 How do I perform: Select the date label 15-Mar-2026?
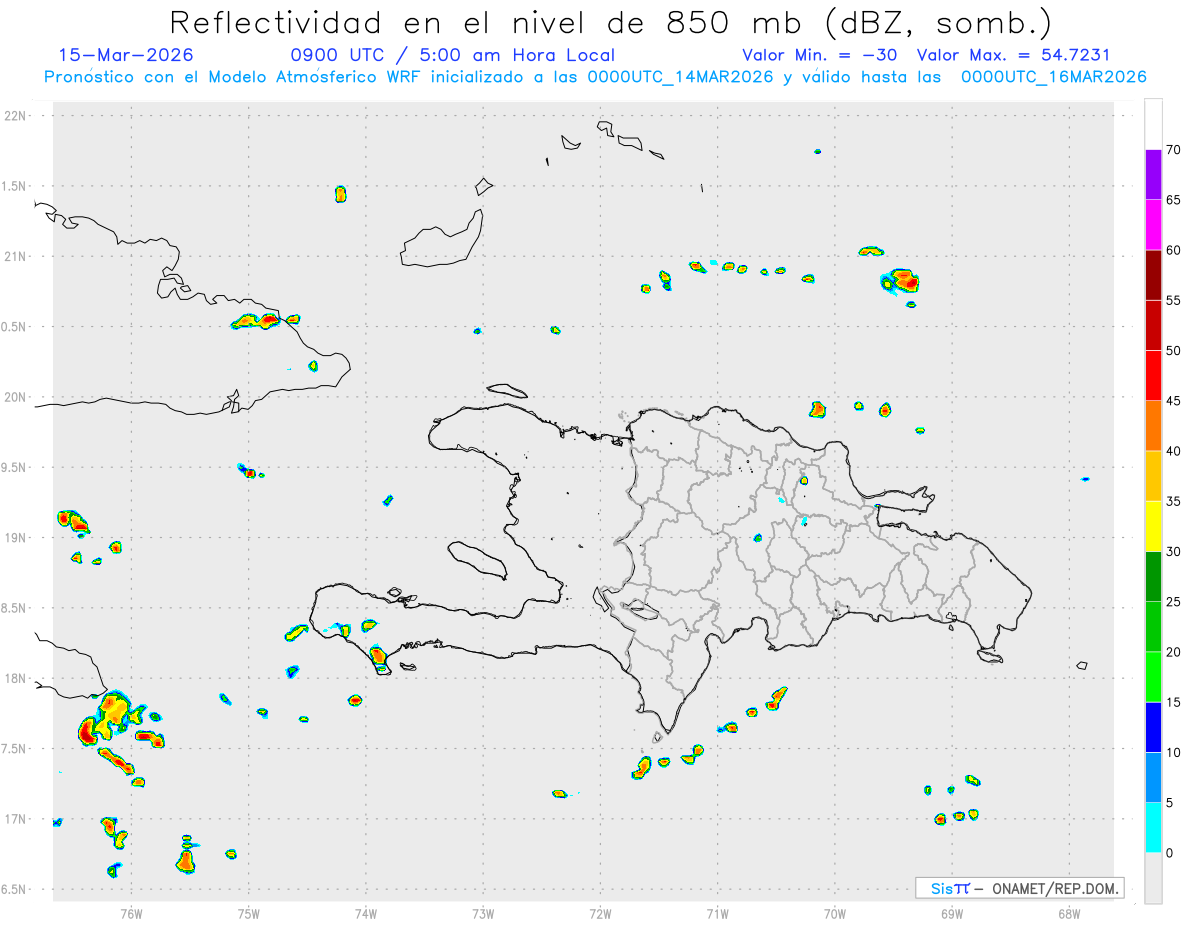click(126, 55)
